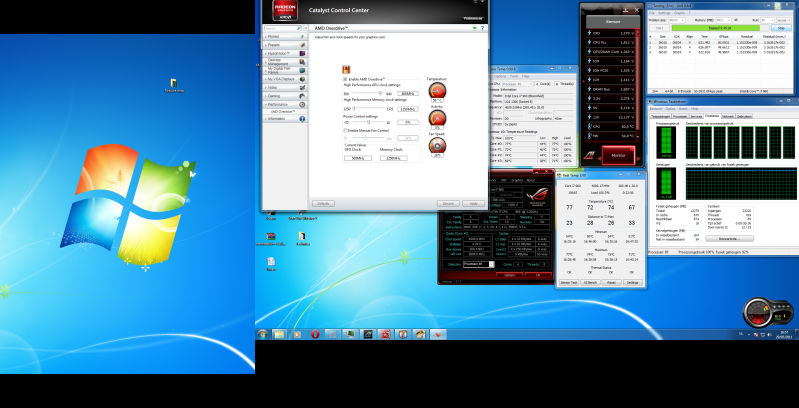This screenshot has height=408, width=799.
Task: Click the Monitor button in ASUS sensor panel
Action: pyautogui.click(x=618, y=155)
